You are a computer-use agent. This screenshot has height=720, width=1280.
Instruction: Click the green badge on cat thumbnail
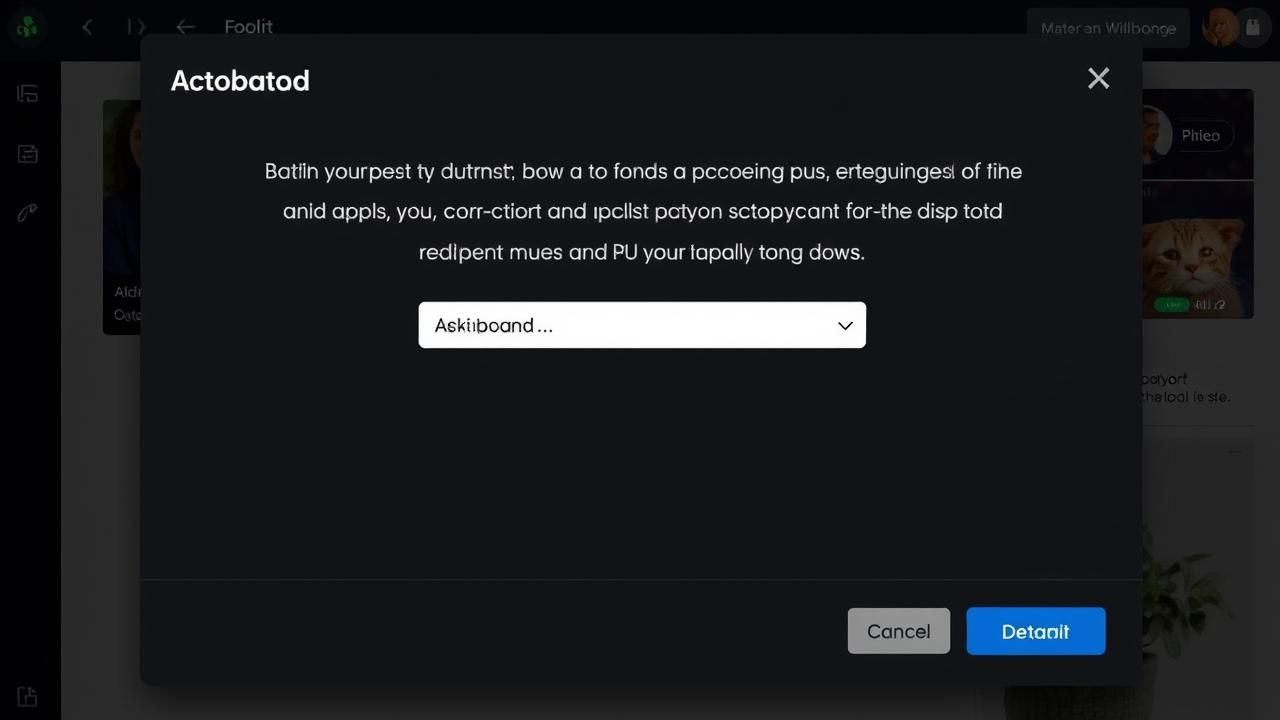point(1170,304)
